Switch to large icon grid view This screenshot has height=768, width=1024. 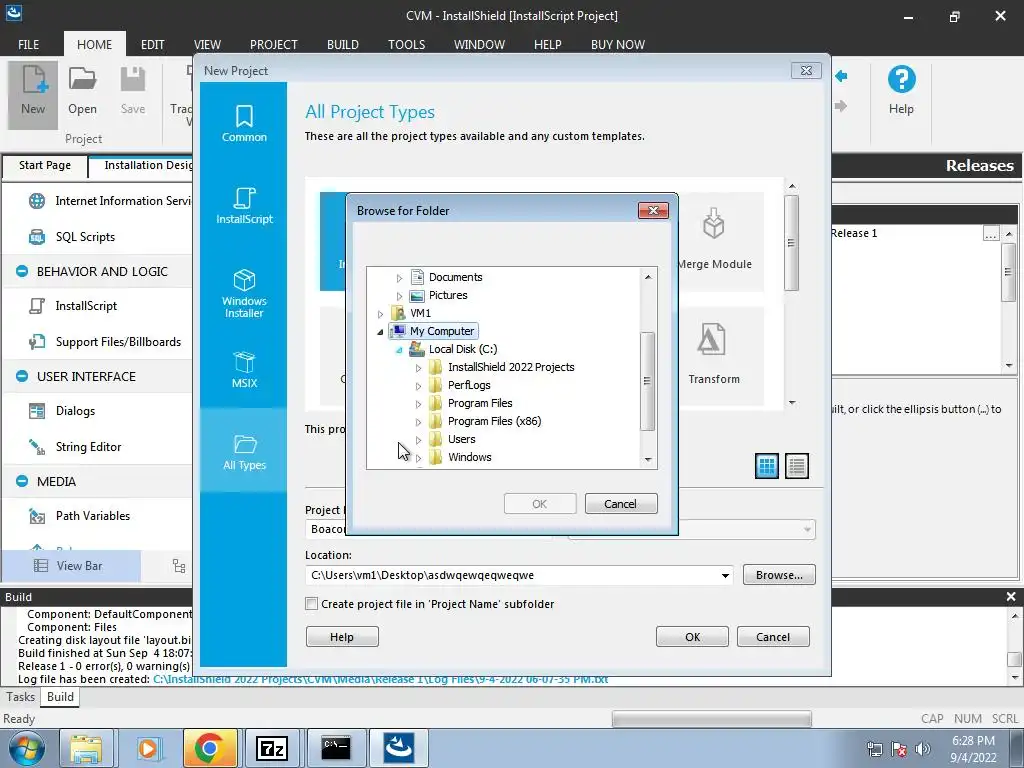(x=767, y=466)
